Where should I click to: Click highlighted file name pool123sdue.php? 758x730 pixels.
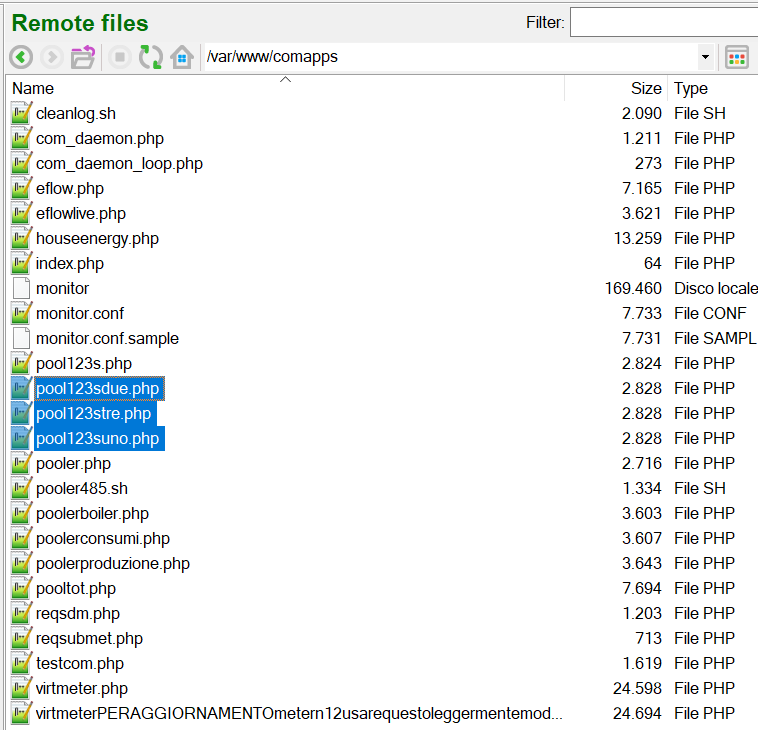tap(99, 389)
